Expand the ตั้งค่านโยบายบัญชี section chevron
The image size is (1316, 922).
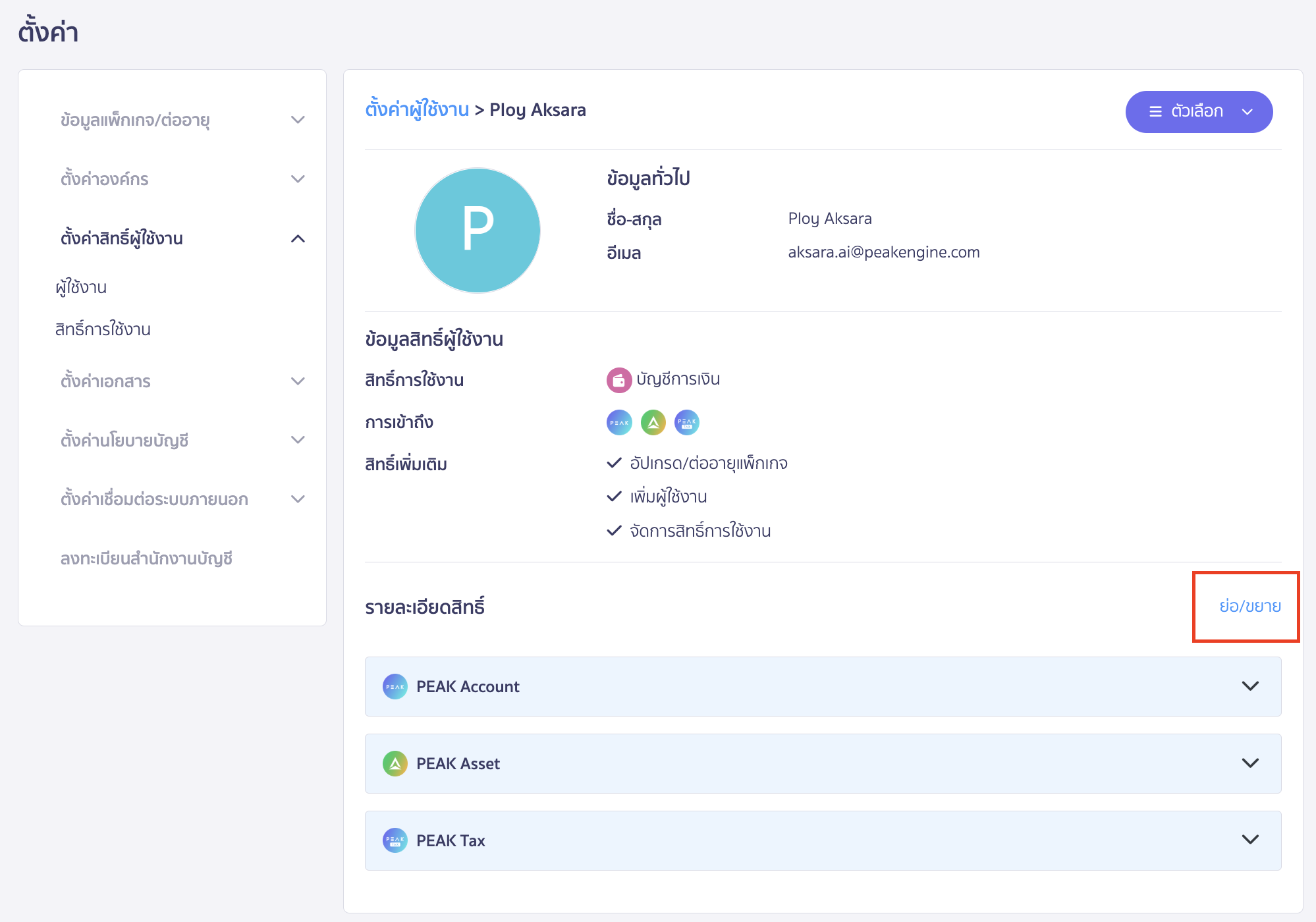click(x=298, y=440)
